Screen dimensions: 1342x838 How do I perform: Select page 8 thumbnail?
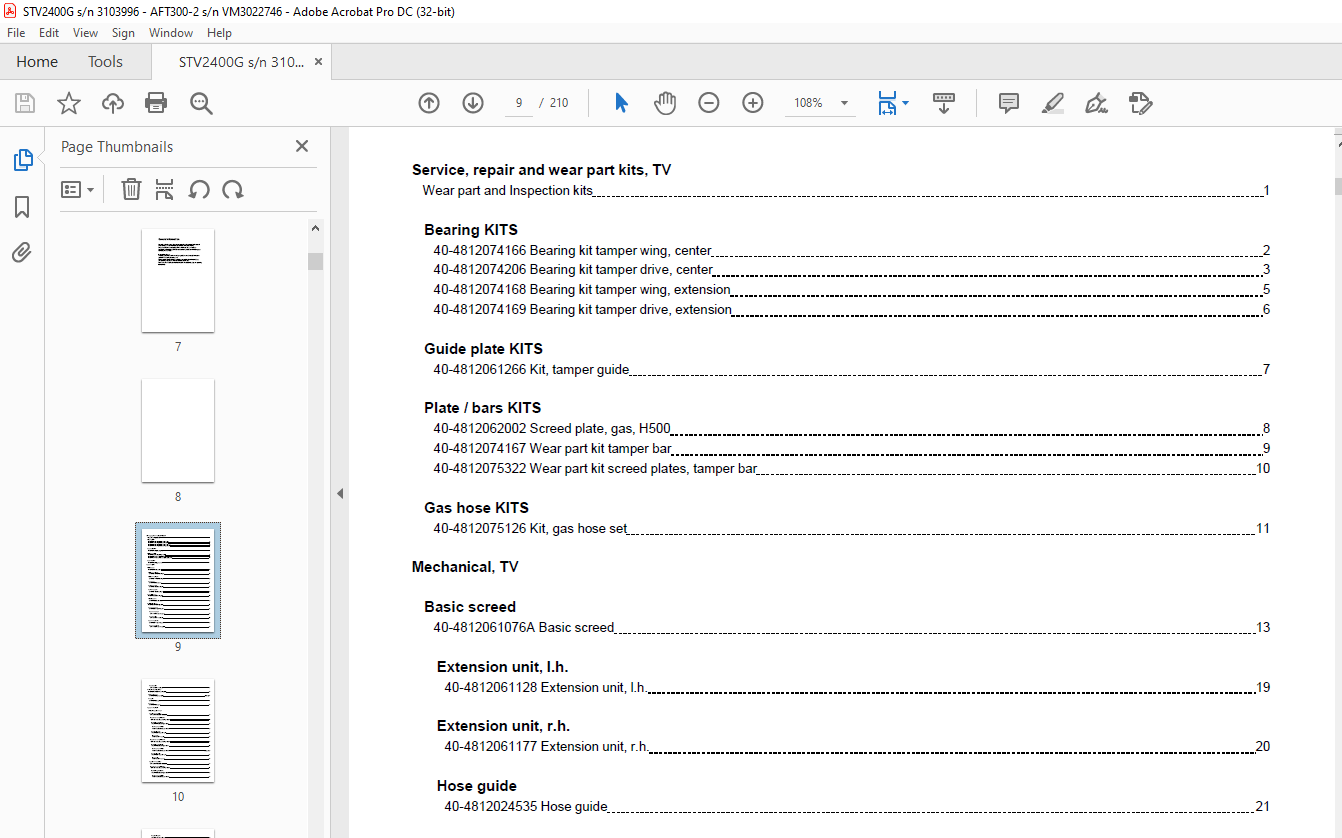tap(178, 431)
